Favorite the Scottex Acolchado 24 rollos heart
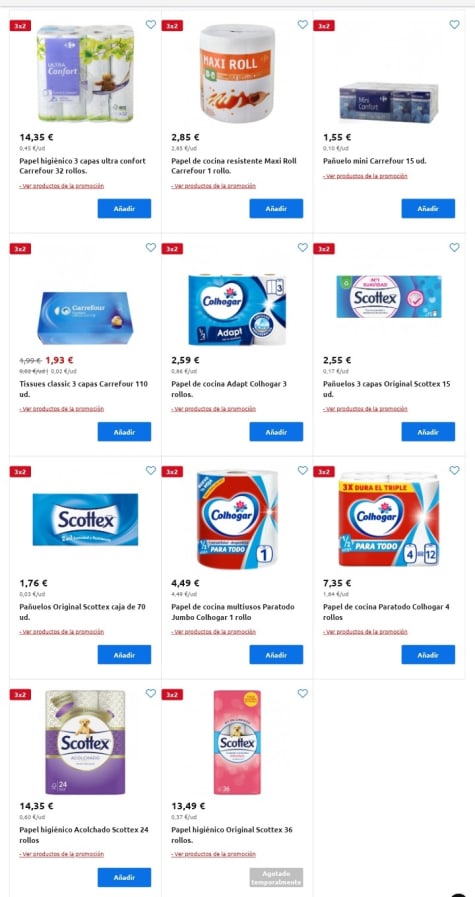475x897 pixels. [151, 693]
